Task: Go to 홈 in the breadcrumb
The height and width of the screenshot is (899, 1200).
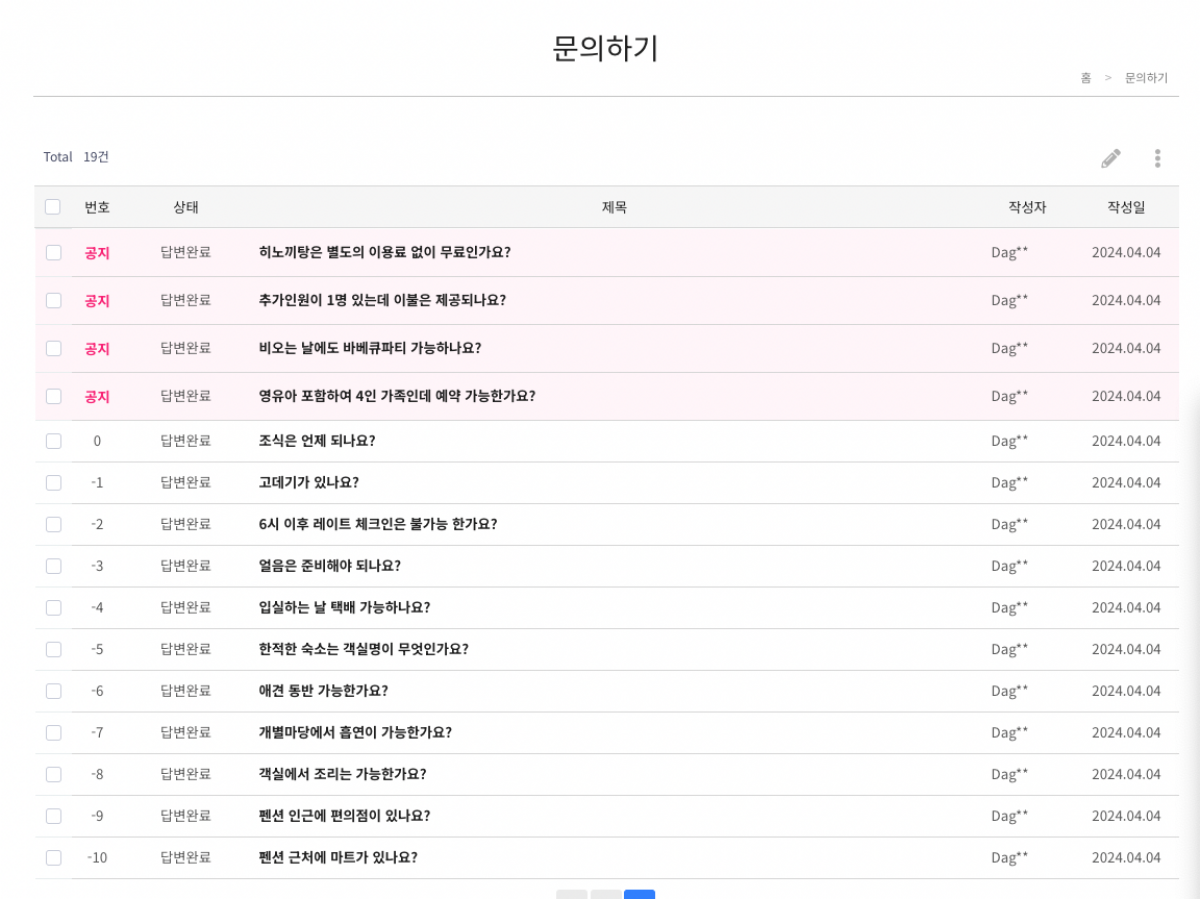Action: (1085, 78)
